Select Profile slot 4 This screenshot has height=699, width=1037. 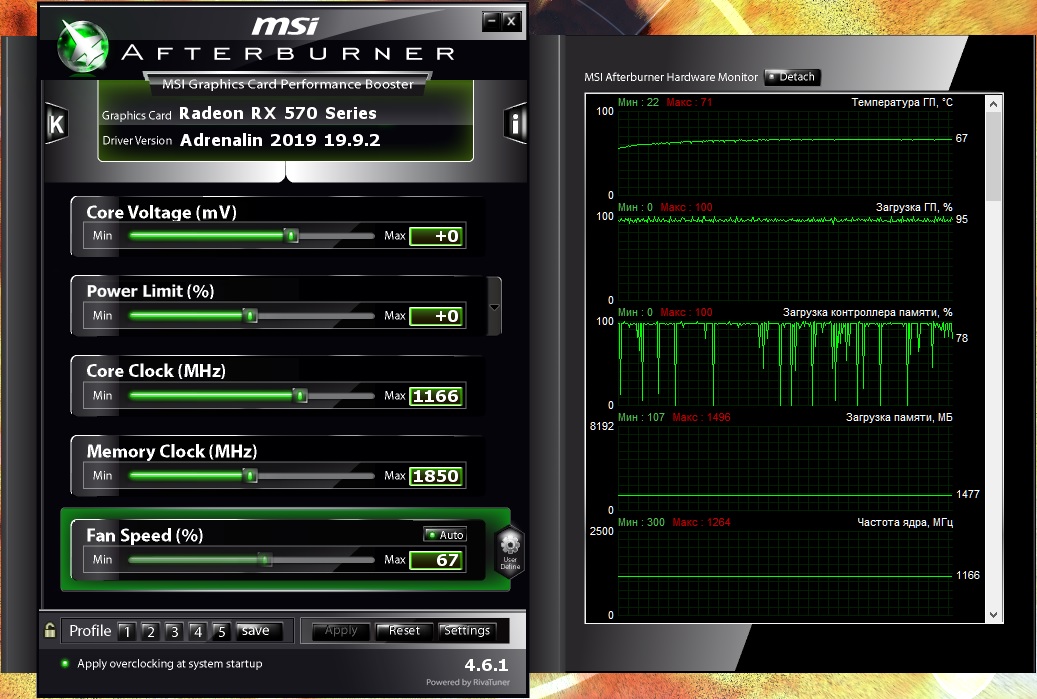click(x=198, y=632)
